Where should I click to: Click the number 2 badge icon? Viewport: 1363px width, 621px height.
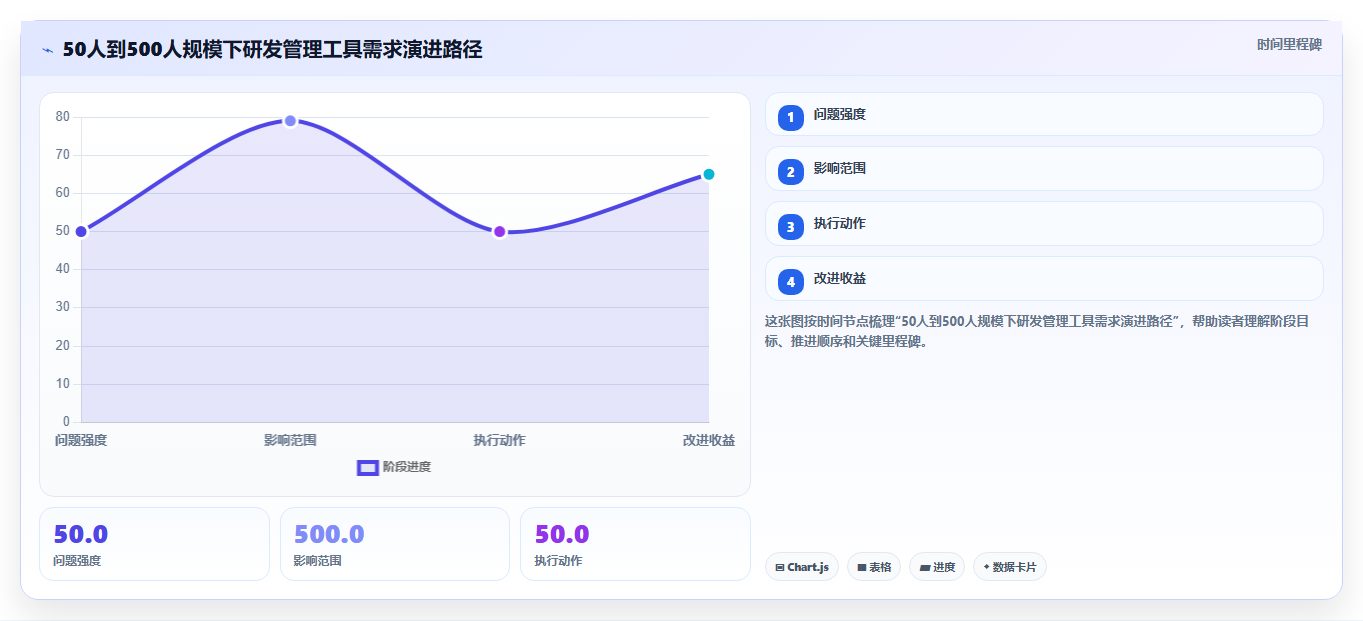coord(791,172)
